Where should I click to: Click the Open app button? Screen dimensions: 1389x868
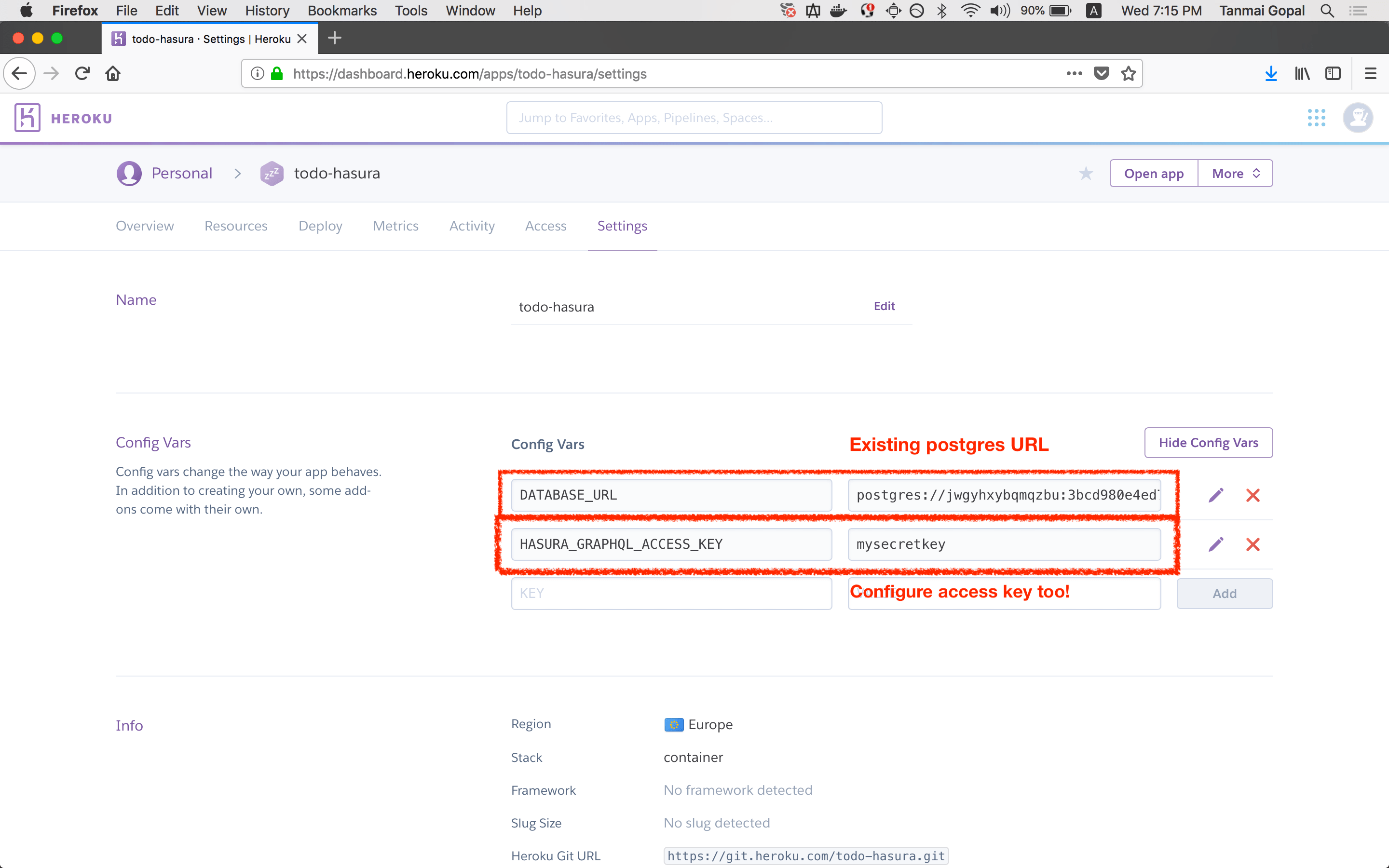pyautogui.click(x=1154, y=174)
